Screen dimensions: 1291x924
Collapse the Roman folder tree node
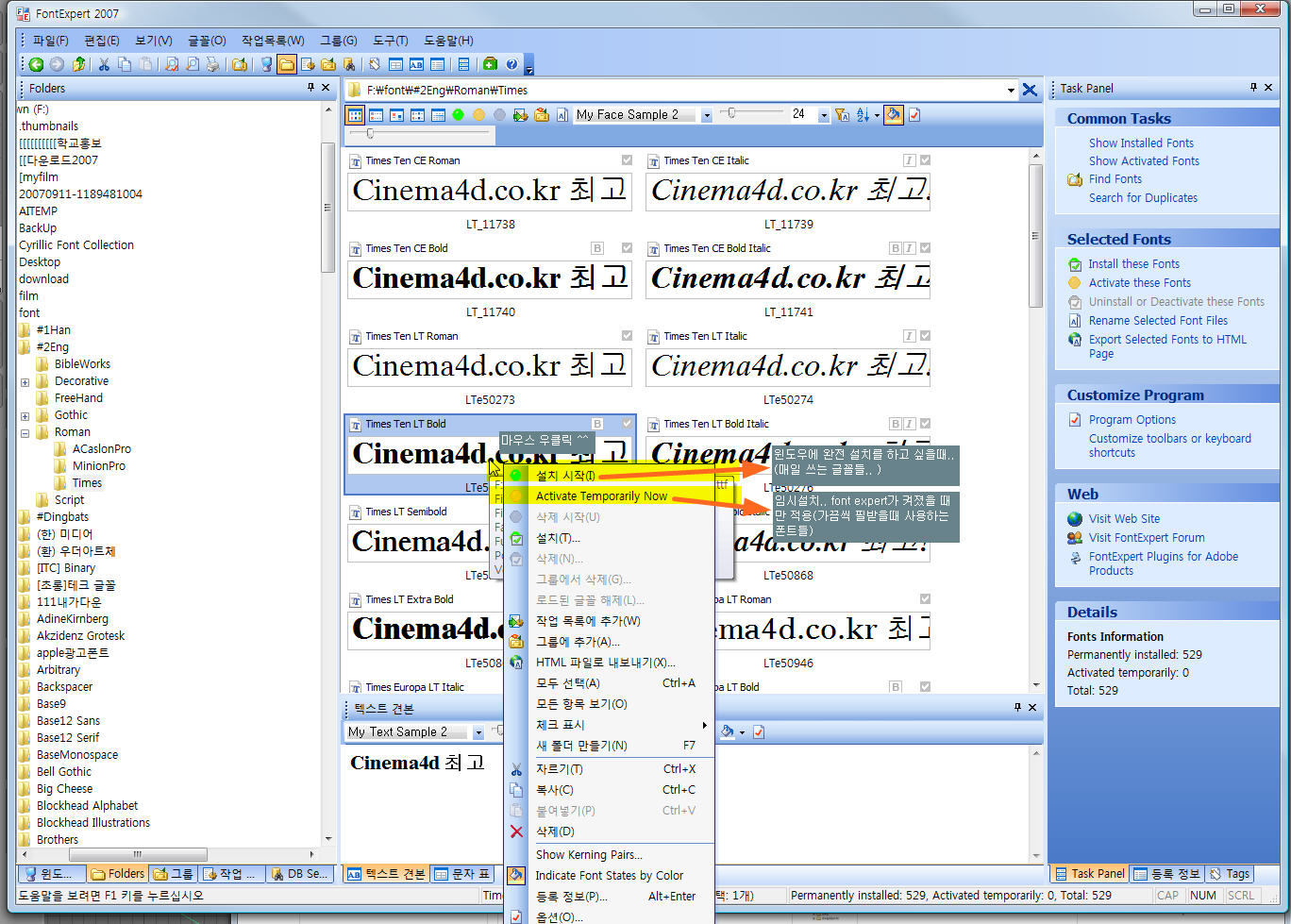pyautogui.click(x=25, y=433)
